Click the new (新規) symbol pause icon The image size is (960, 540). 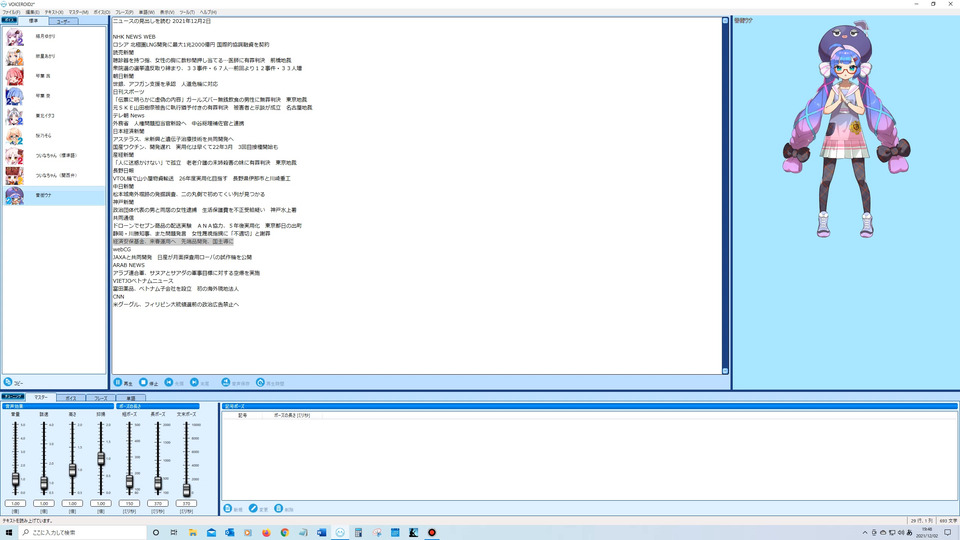(x=228, y=509)
